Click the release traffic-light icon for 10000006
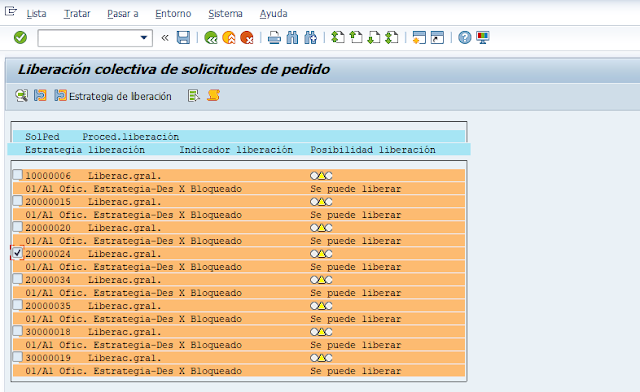 coord(321,176)
